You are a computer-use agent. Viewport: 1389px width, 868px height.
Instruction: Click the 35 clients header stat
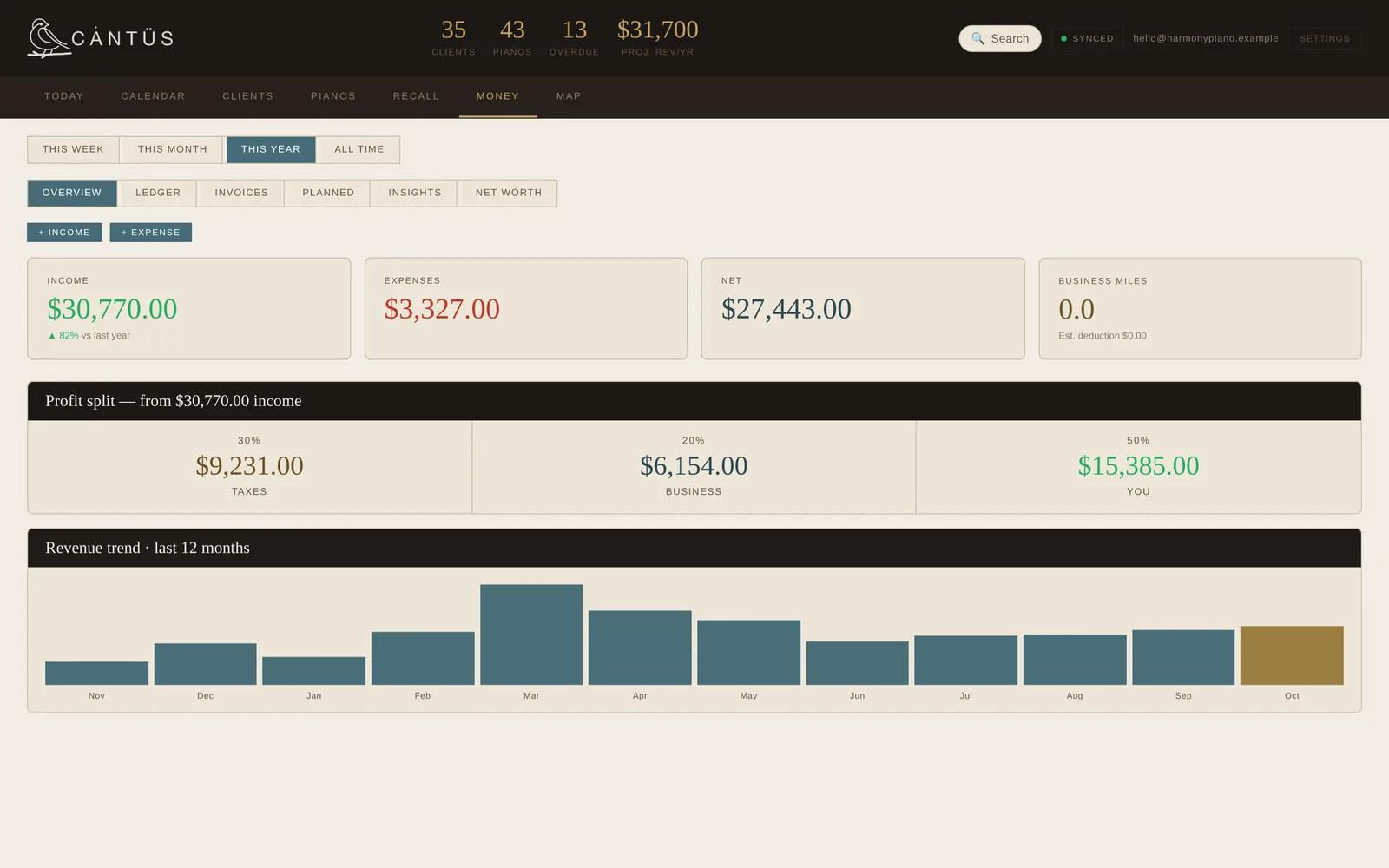pos(453,38)
